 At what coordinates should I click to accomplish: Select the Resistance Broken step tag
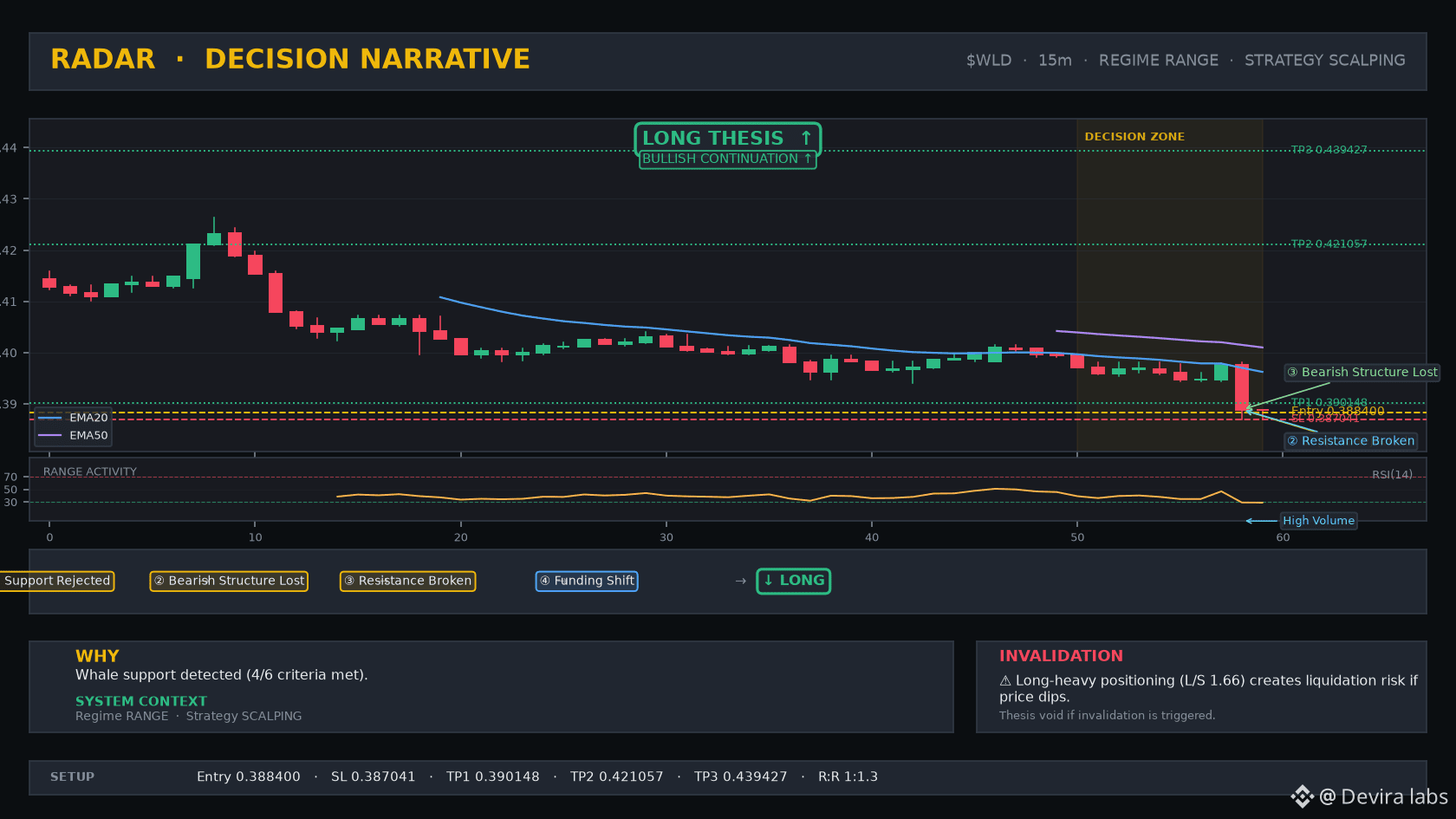tap(407, 581)
